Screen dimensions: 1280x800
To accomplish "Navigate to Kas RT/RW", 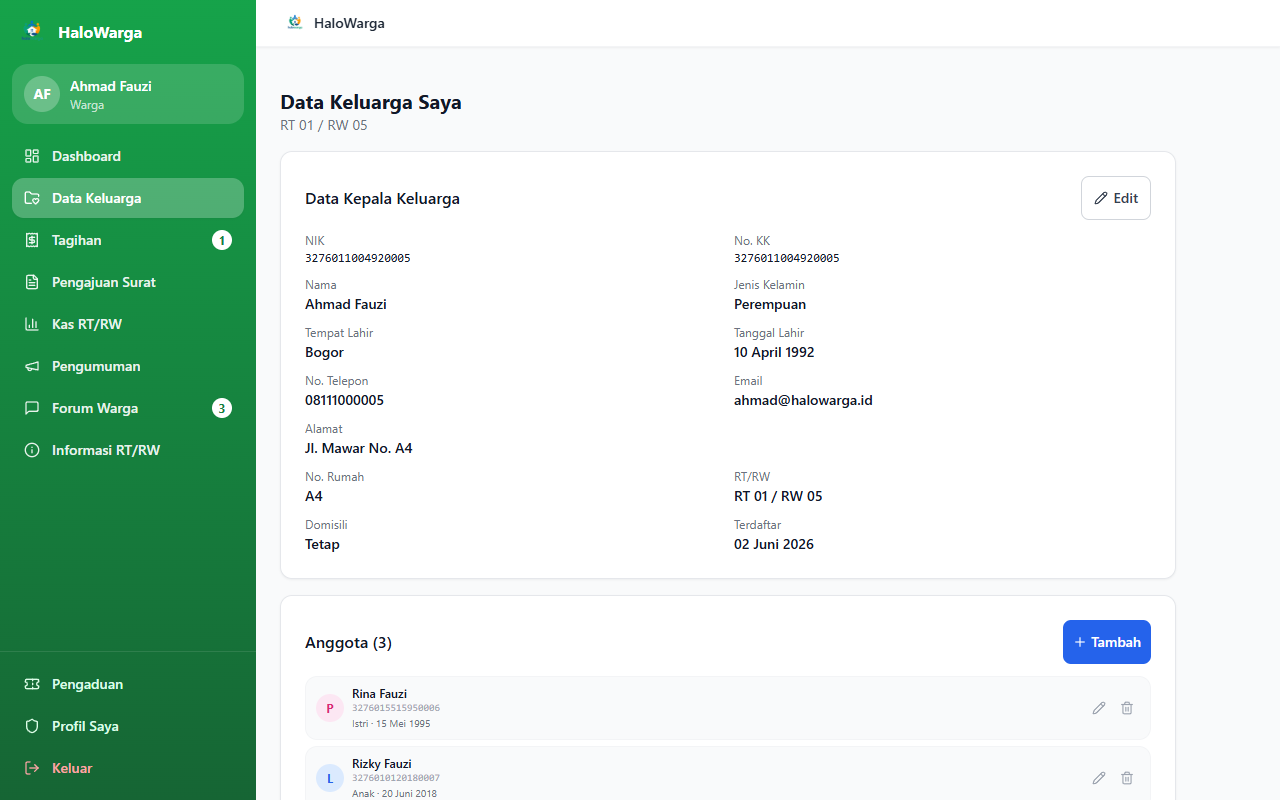I will coord(128,324).
